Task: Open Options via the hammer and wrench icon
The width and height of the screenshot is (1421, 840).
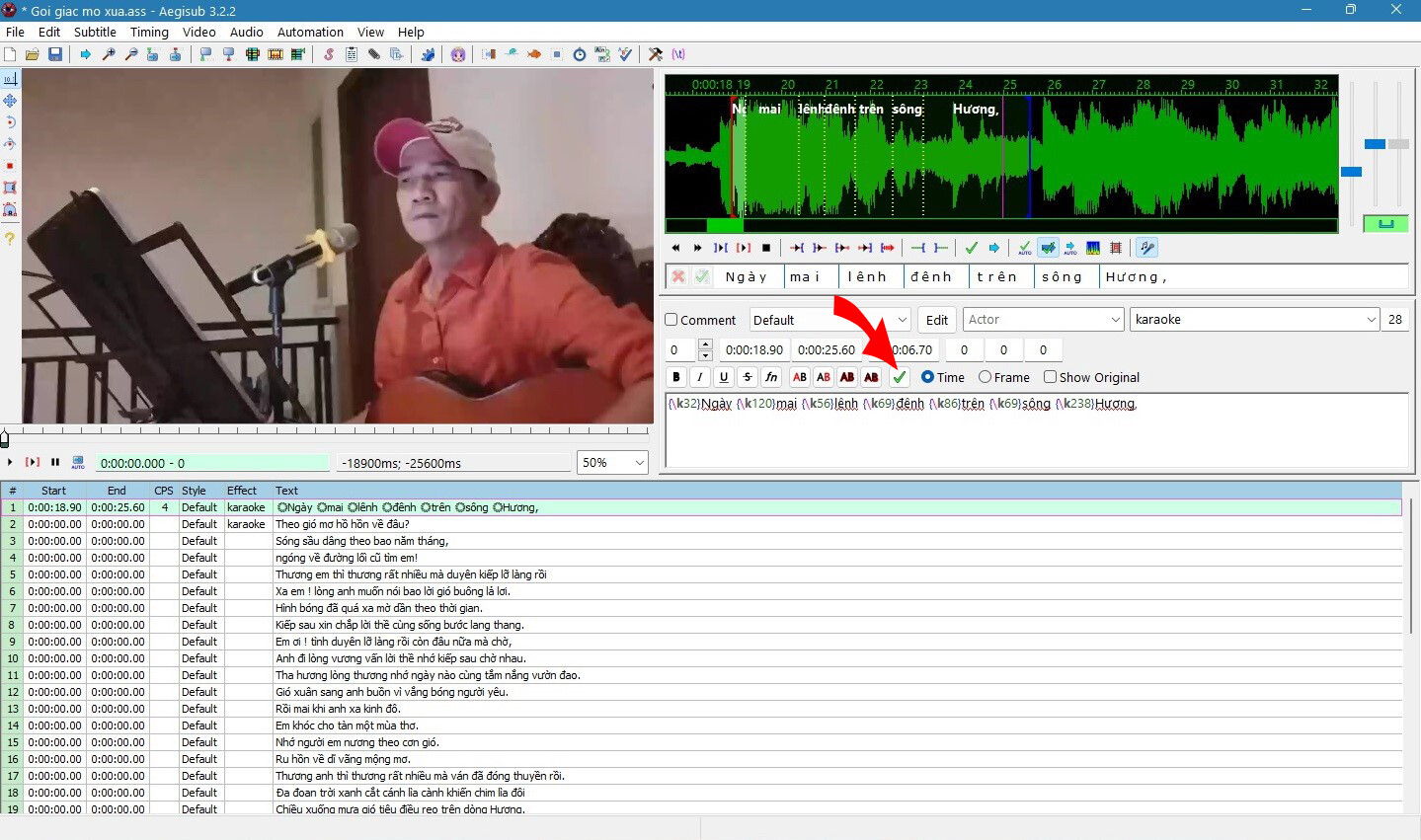Action: (655, 54)
